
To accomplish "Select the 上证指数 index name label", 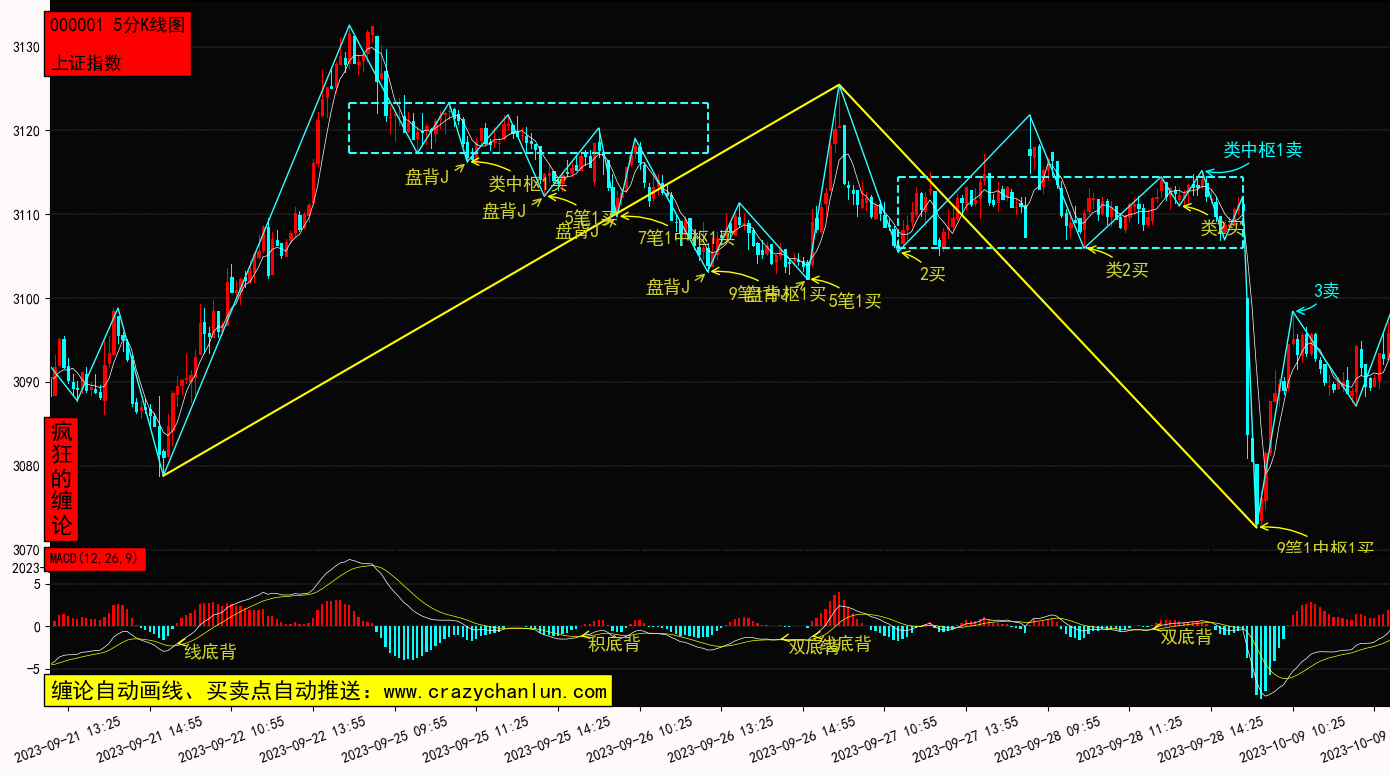I will point(86,62).
